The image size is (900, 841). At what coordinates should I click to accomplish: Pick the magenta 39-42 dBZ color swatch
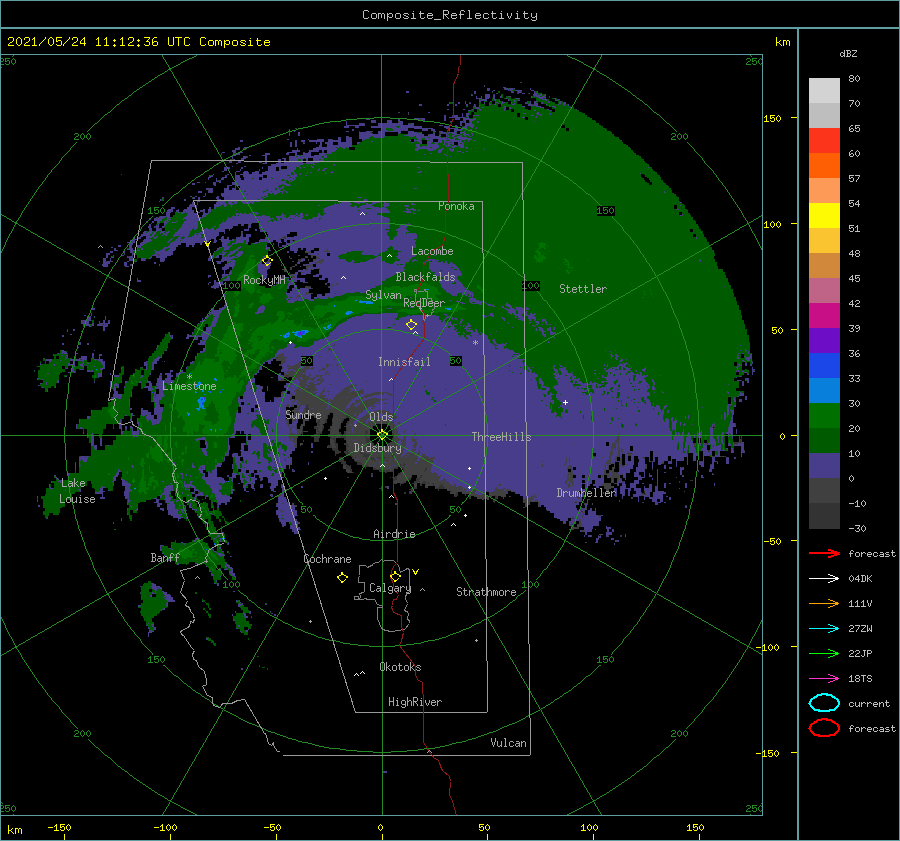click(x=824, y=316)
